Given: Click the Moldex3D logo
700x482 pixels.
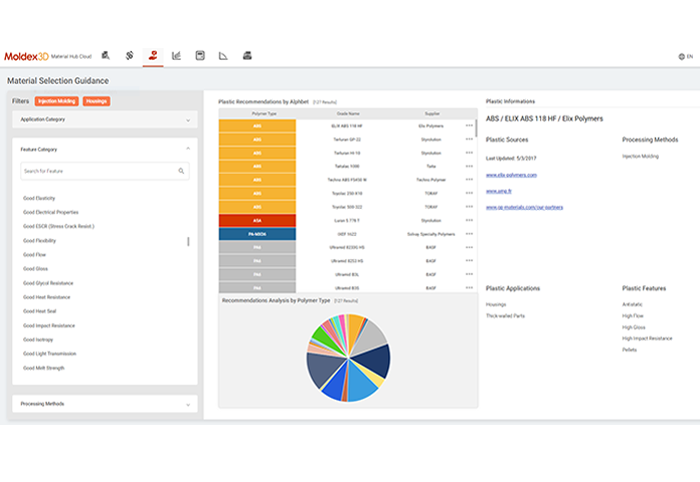Looking at the screenshot, I should [26, 56].
